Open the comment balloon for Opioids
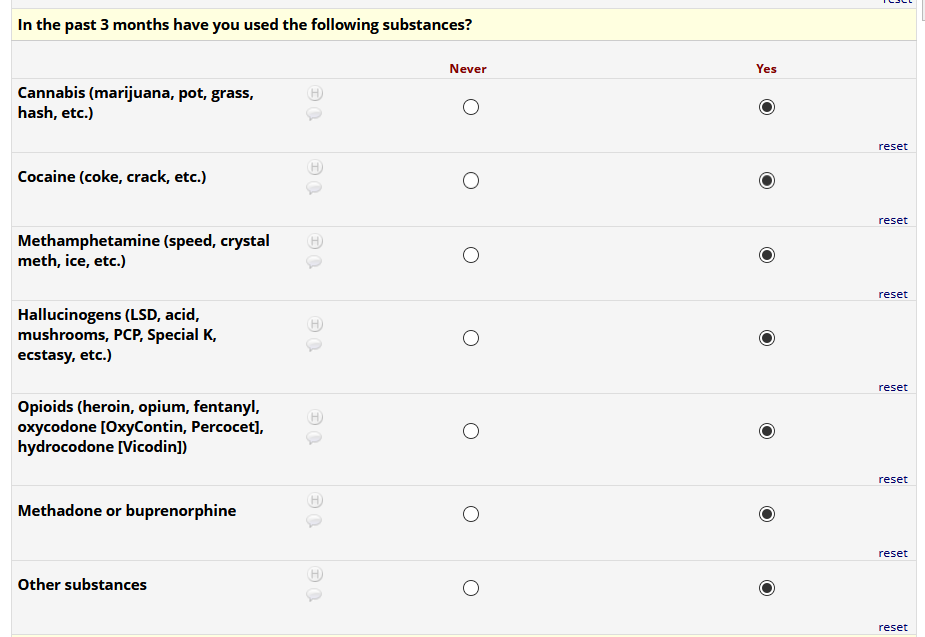The width and height of the screenshot is (925, 637). coord(314,437)
